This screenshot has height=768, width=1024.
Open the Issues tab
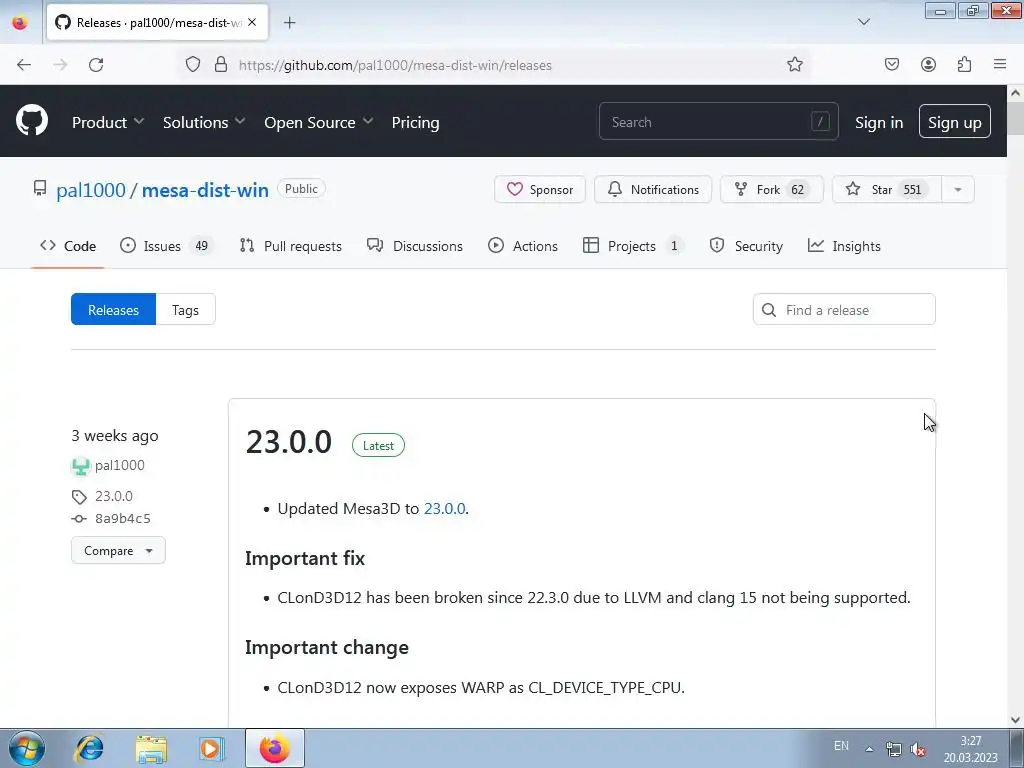[x=166, y=246]
